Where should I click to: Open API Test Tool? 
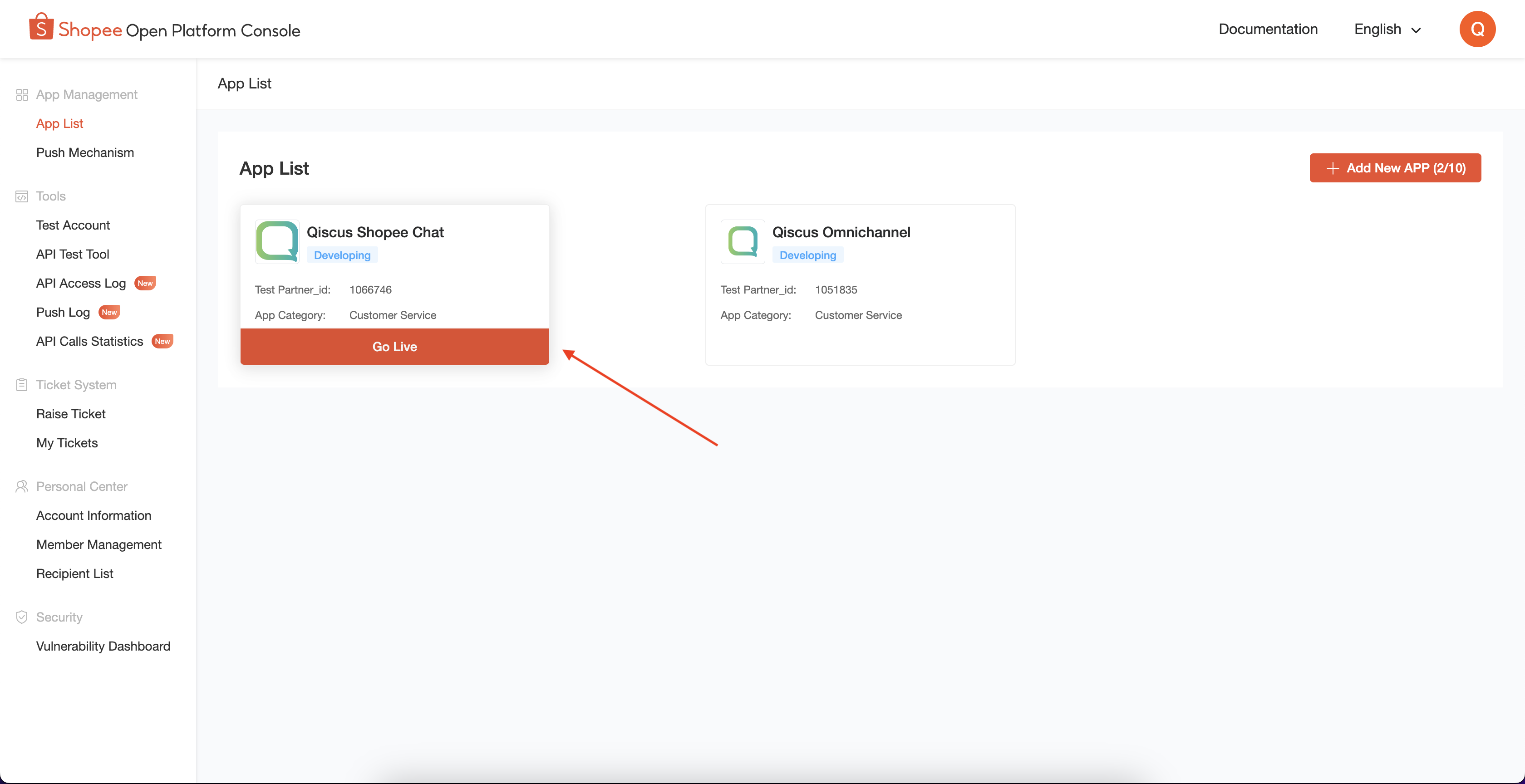point(73,255)
